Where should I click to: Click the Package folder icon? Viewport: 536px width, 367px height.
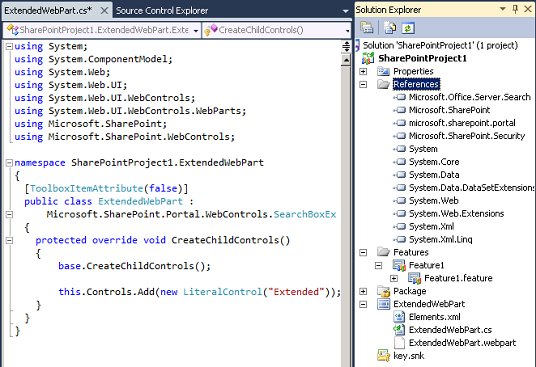383,291
